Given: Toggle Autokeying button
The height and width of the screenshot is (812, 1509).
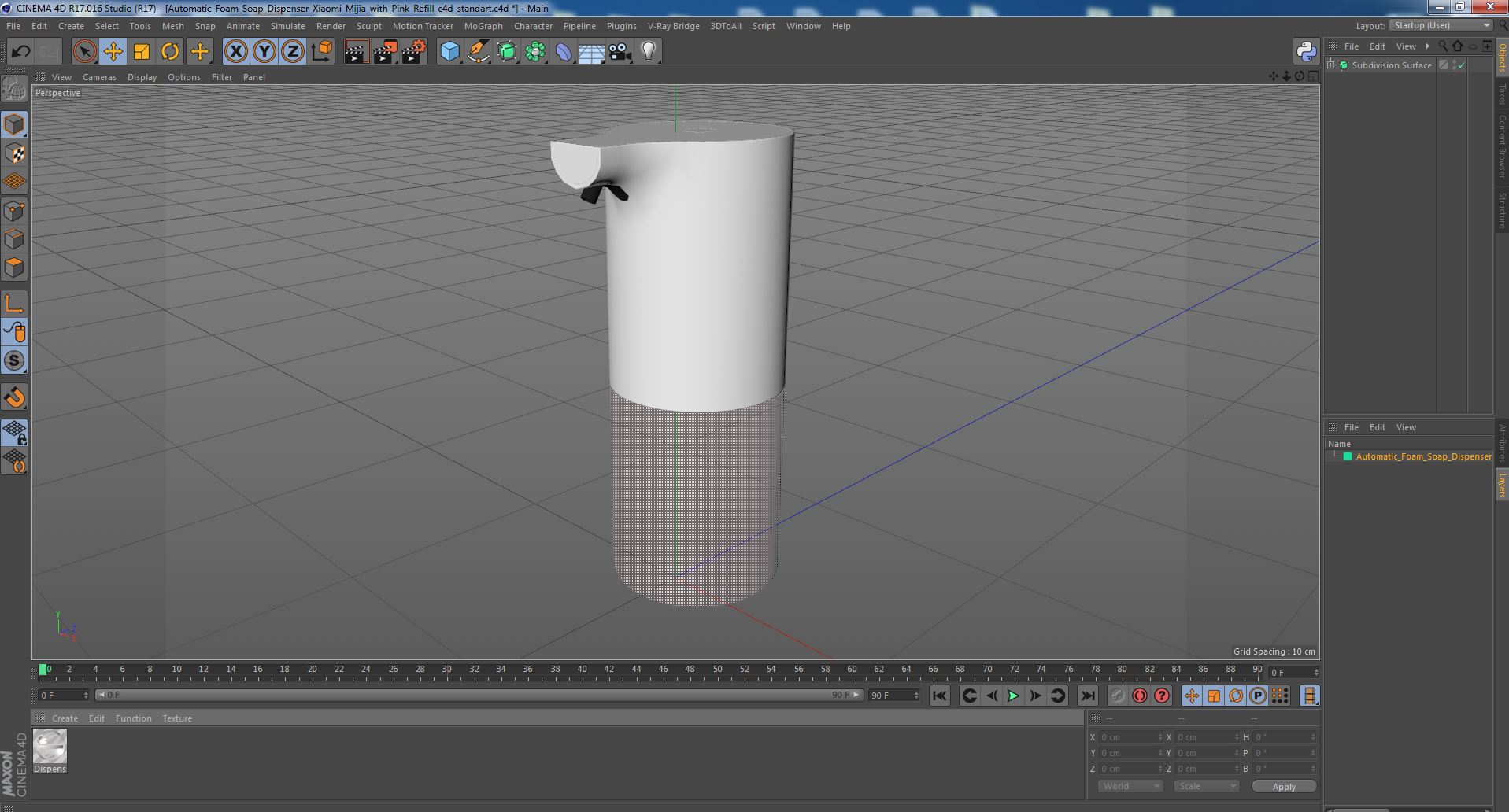Looking at the screenshot, I should (x=1139, y=696).
